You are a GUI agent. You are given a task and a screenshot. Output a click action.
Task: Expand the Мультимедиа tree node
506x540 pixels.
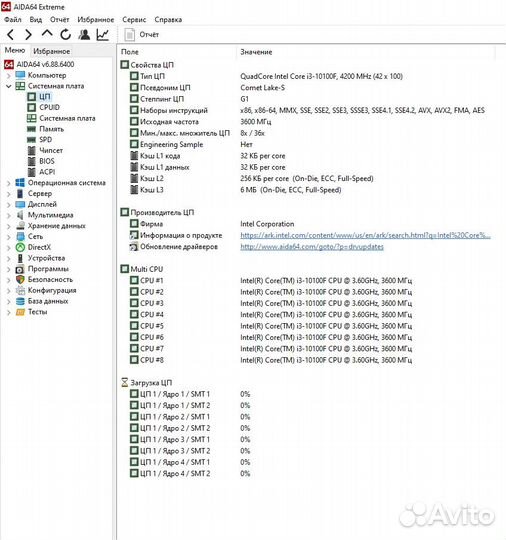[9, 215]
